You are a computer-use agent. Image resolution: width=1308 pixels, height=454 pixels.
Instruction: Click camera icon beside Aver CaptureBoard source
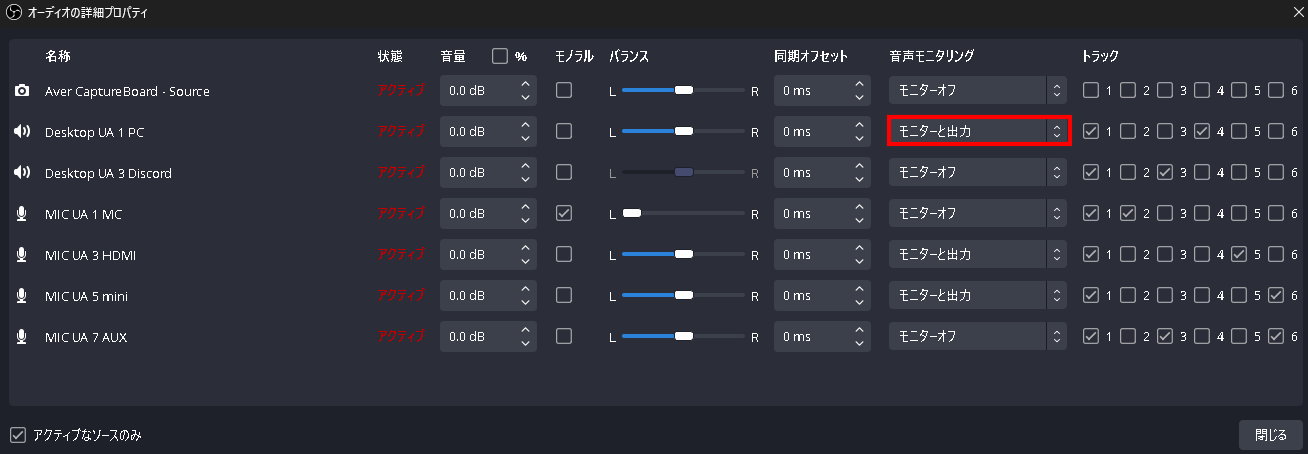pyautogui.click(x=22, y=91)
